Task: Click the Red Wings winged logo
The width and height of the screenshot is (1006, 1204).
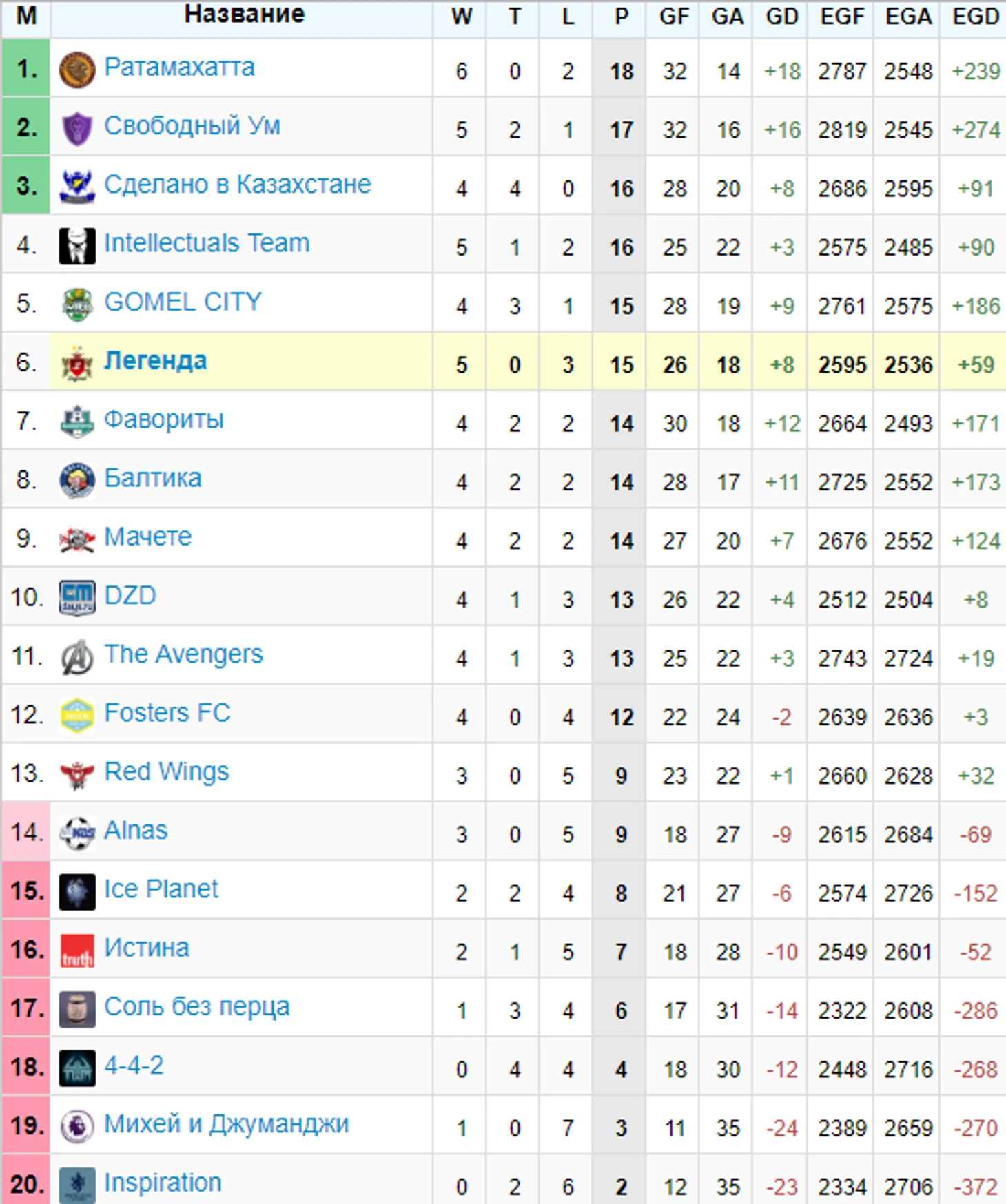Action: click(x=77, y=775)
